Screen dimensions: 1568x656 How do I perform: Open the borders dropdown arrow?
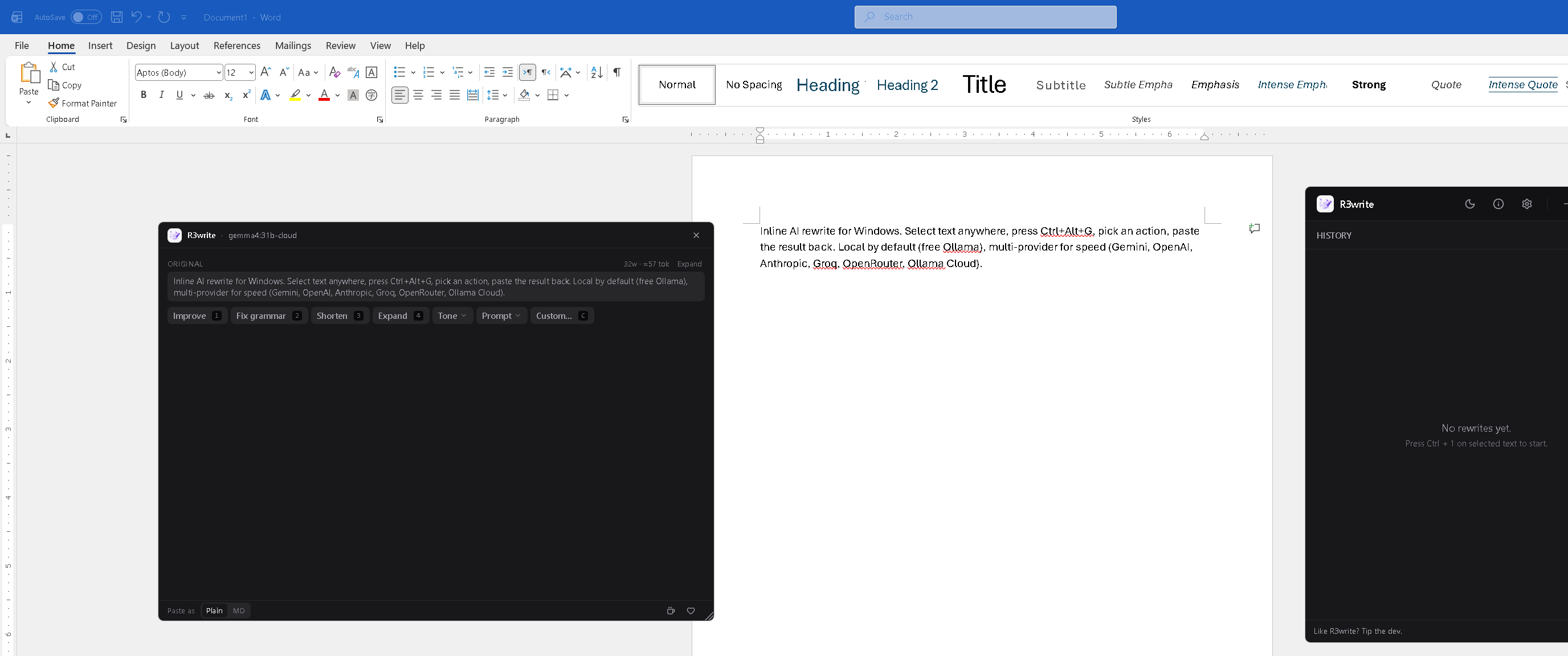[x=567, y=95]
